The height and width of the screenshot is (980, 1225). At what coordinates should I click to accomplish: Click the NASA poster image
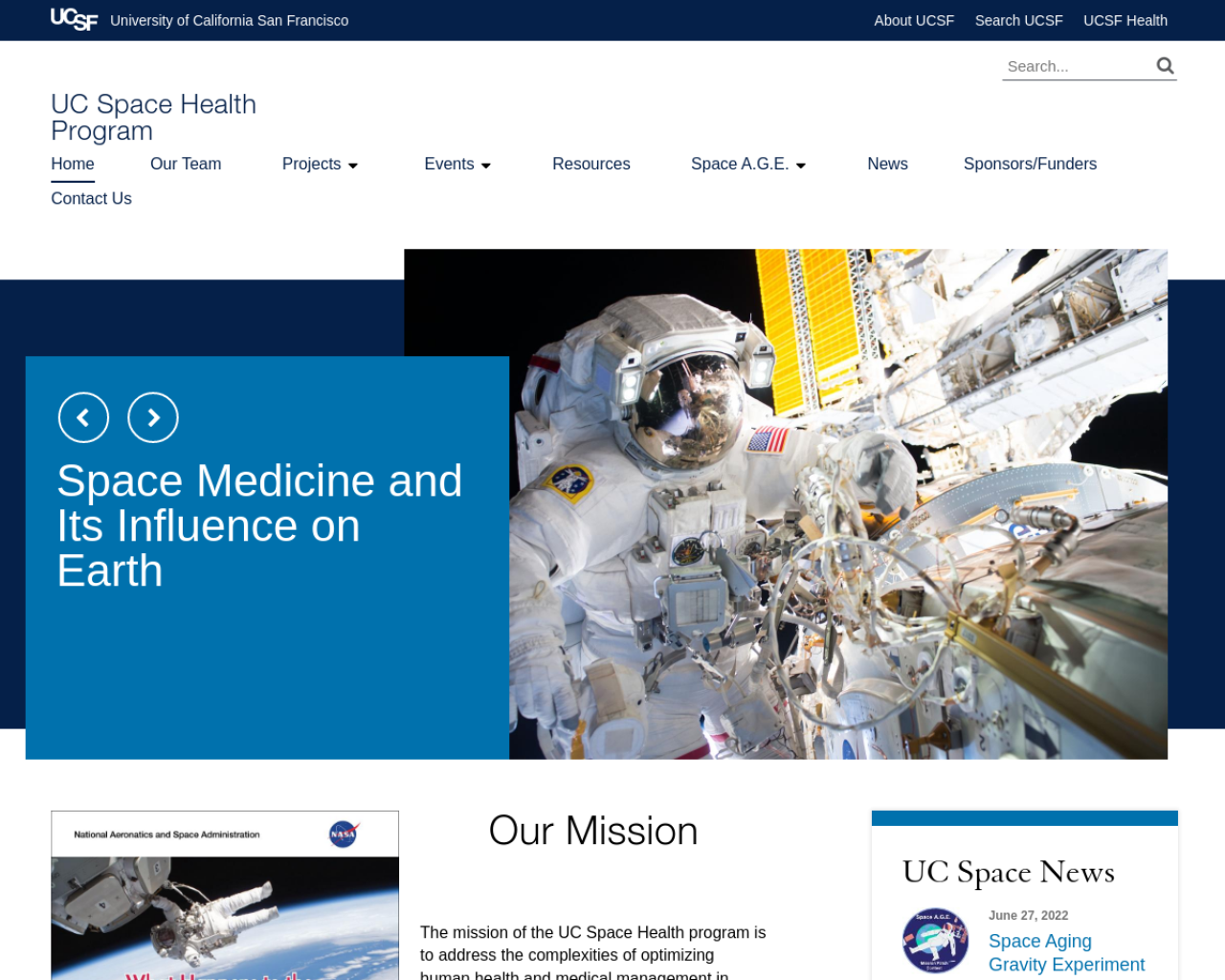(x=225, y=895)
